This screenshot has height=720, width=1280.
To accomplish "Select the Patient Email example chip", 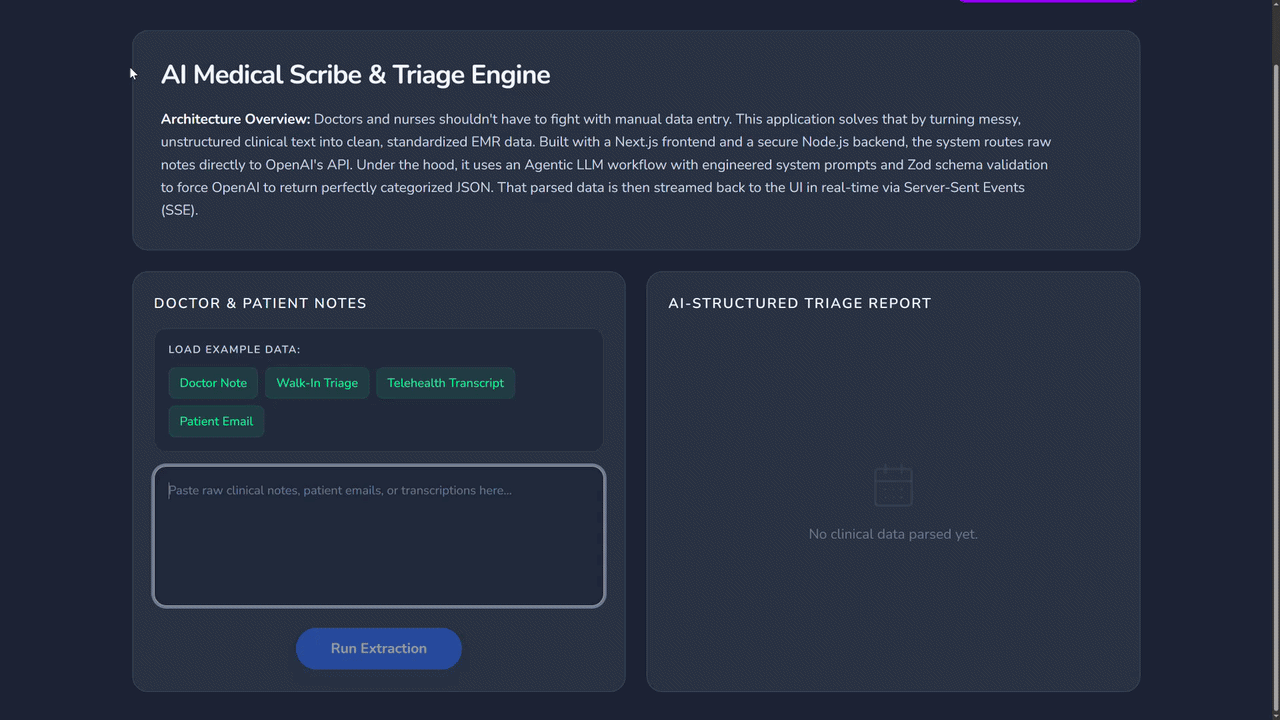I will (216, 421).
